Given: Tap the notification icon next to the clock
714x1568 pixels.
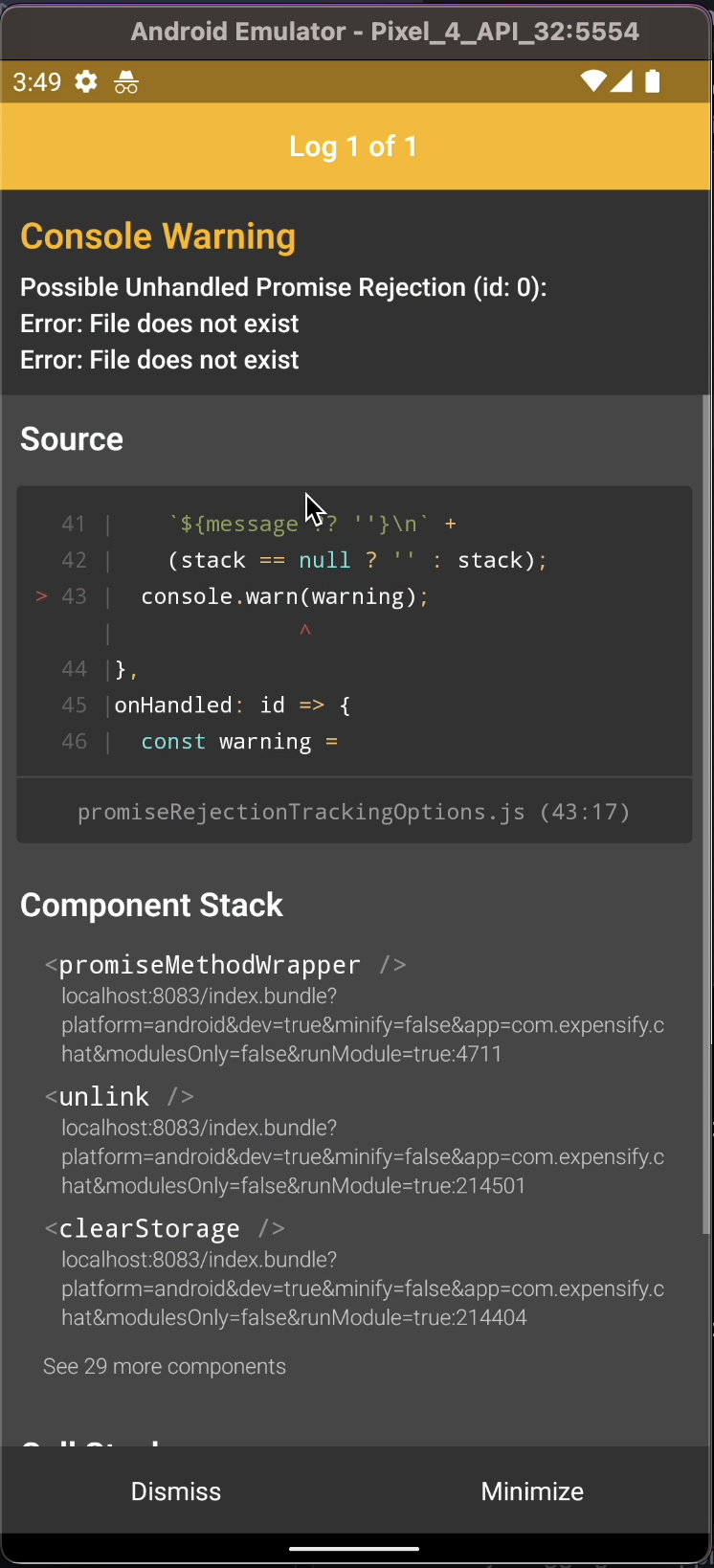Looking at the screenshot, I should click(x=125, y=81).
